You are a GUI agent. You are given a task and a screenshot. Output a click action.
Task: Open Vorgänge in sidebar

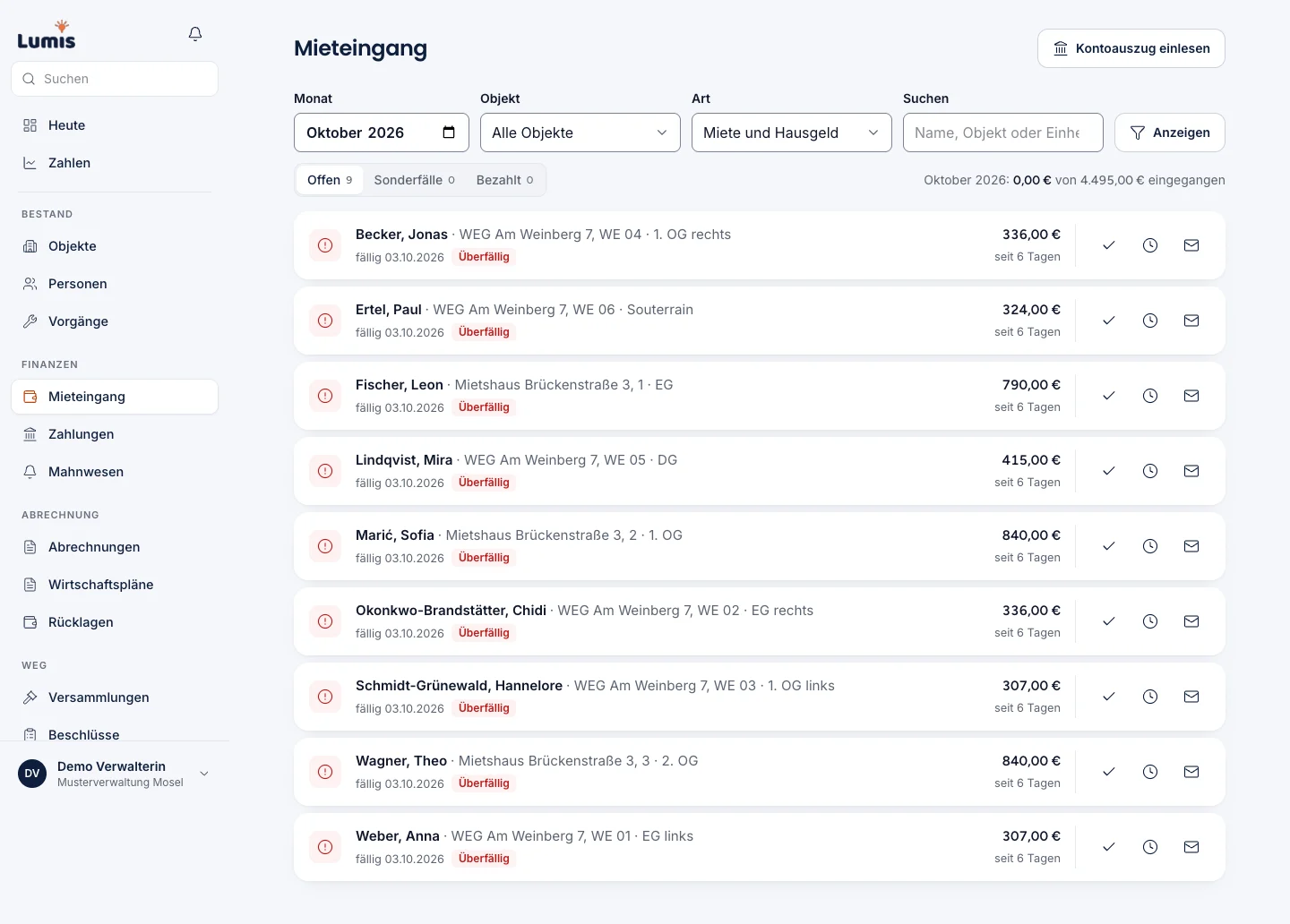(x=115, y=321)
